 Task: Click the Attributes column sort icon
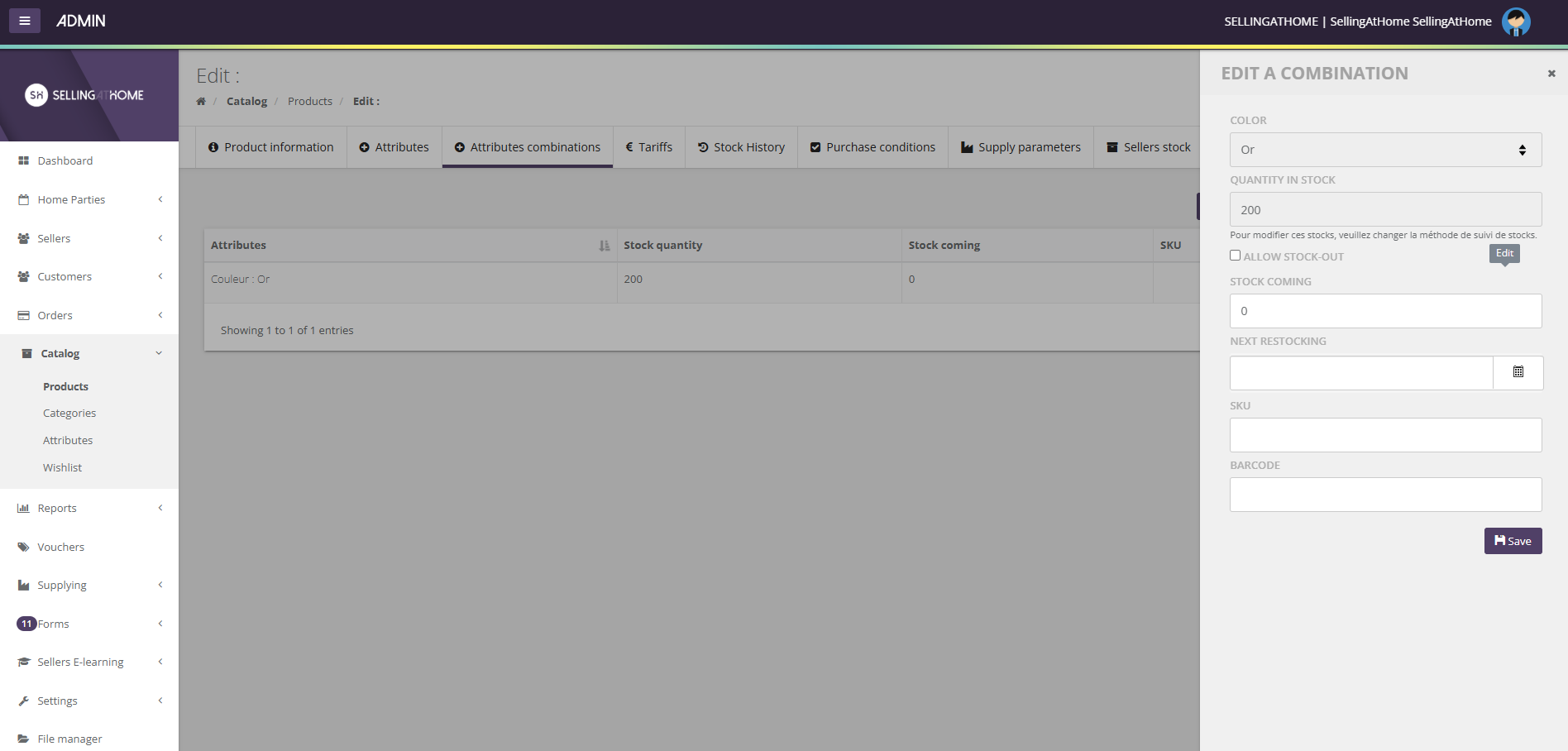pos(604,246)
